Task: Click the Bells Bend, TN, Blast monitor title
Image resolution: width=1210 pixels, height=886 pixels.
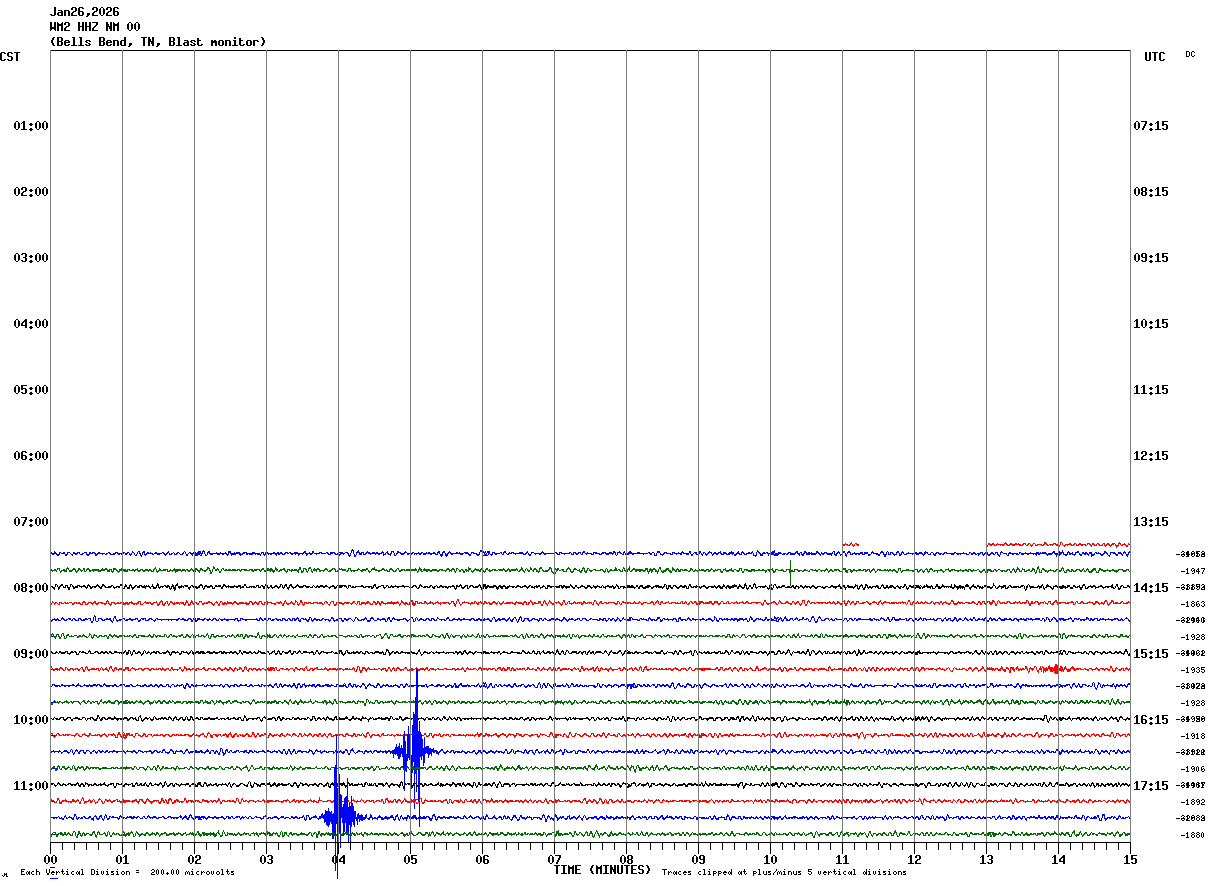Action: click(158, 42)
